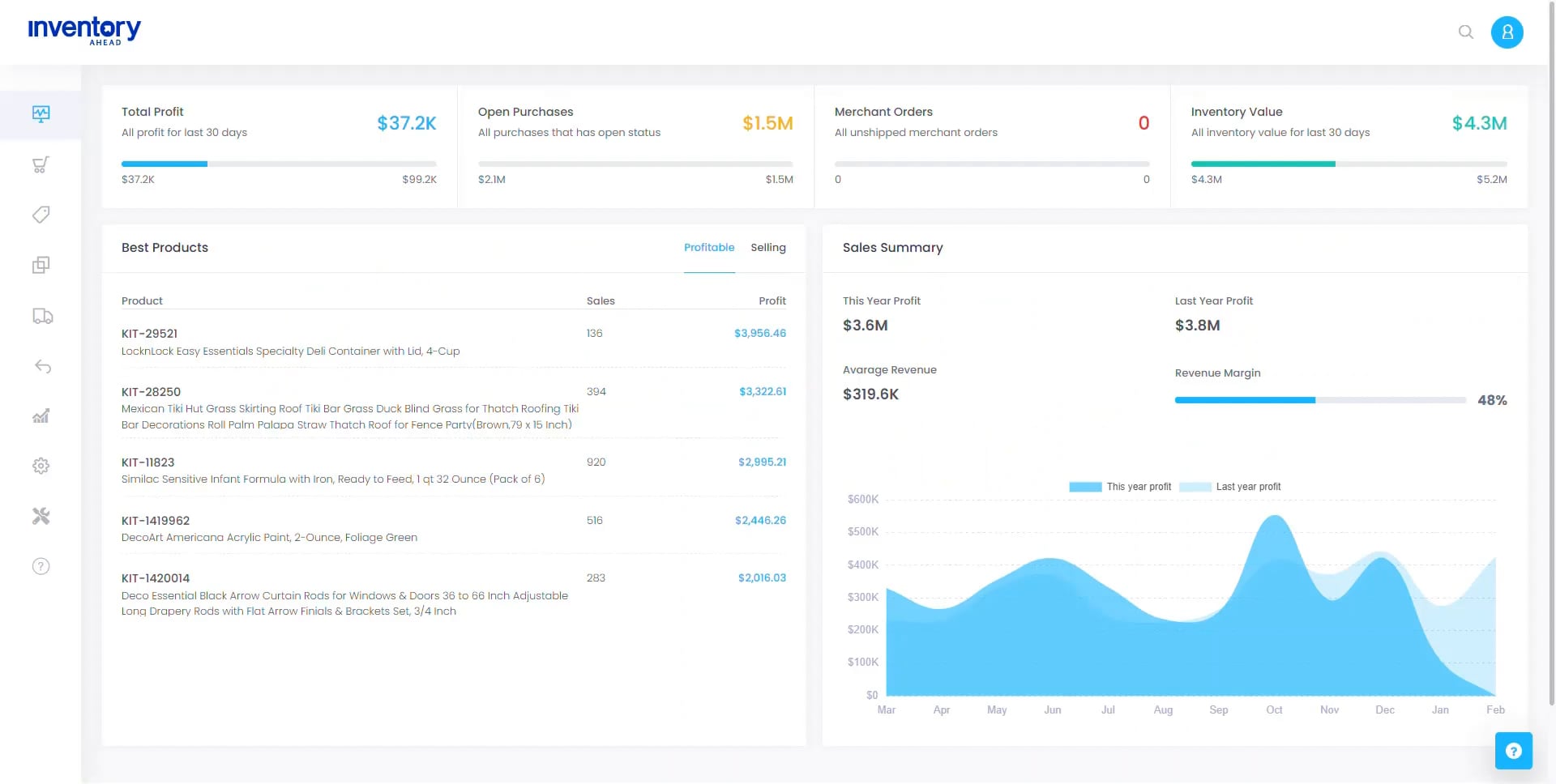Image resolution: width=1556 pixels, height=784 pixels.
Task: Open the question mark help icon in sidebar
Action: [41, 566]
